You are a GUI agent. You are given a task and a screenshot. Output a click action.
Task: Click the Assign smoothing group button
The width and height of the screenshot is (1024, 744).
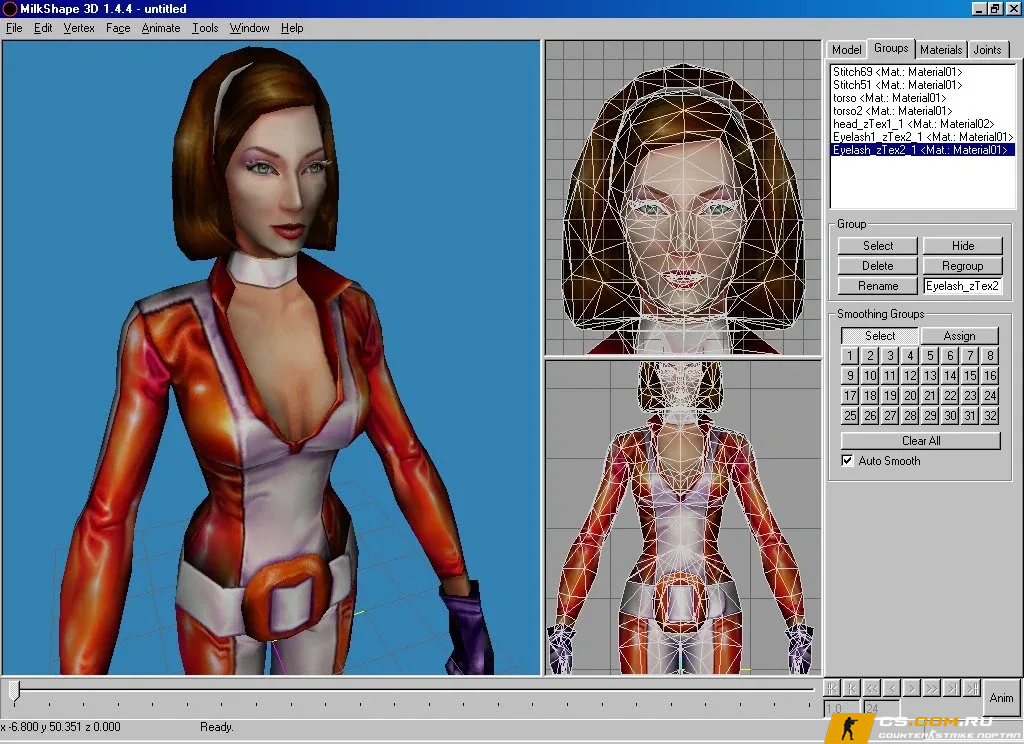point(959,336)
